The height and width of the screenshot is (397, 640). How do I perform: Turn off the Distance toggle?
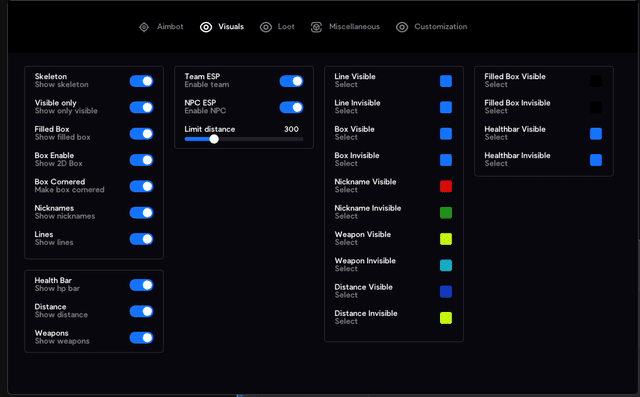pos(141,311)
